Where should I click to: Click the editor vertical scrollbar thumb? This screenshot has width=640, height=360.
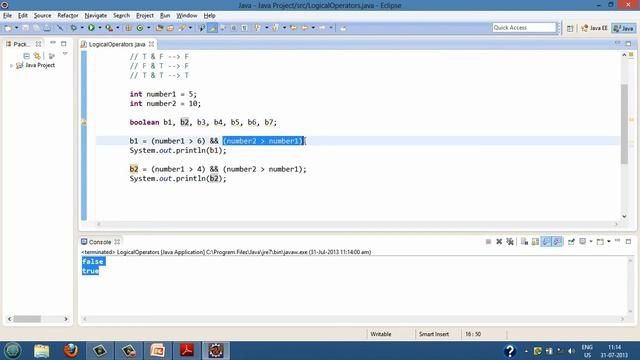tap(624, 124)
